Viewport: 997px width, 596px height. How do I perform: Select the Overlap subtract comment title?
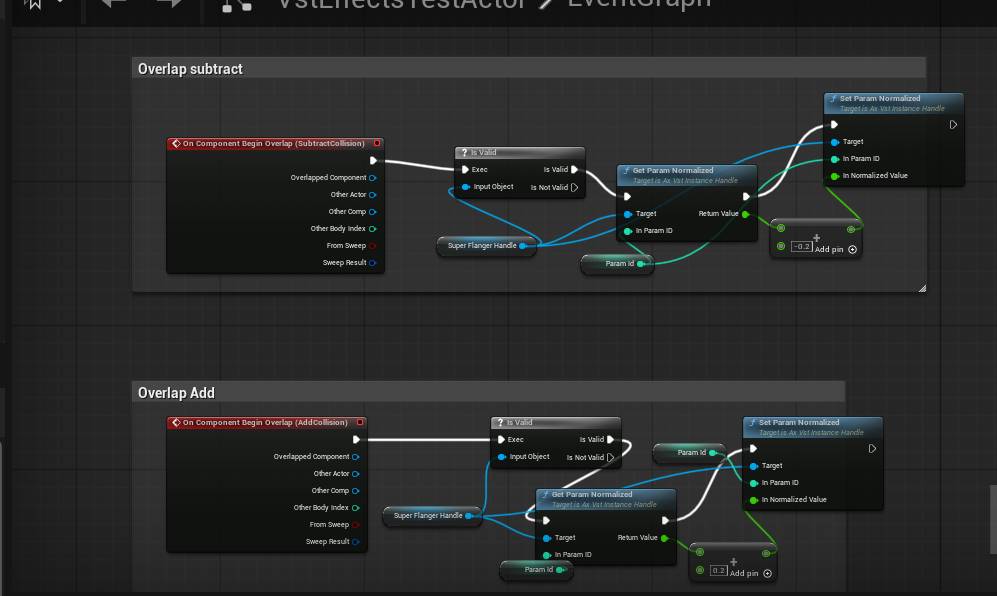pos(190,69)
